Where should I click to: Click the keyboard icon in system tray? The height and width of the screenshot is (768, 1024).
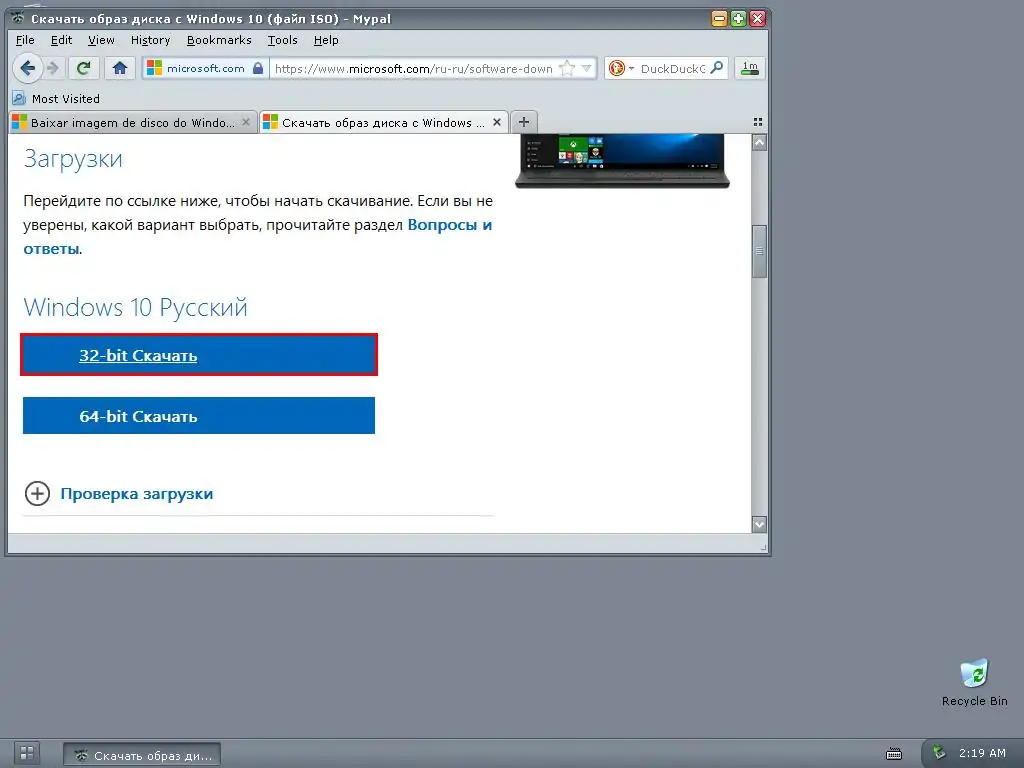[x=894, y=754]
